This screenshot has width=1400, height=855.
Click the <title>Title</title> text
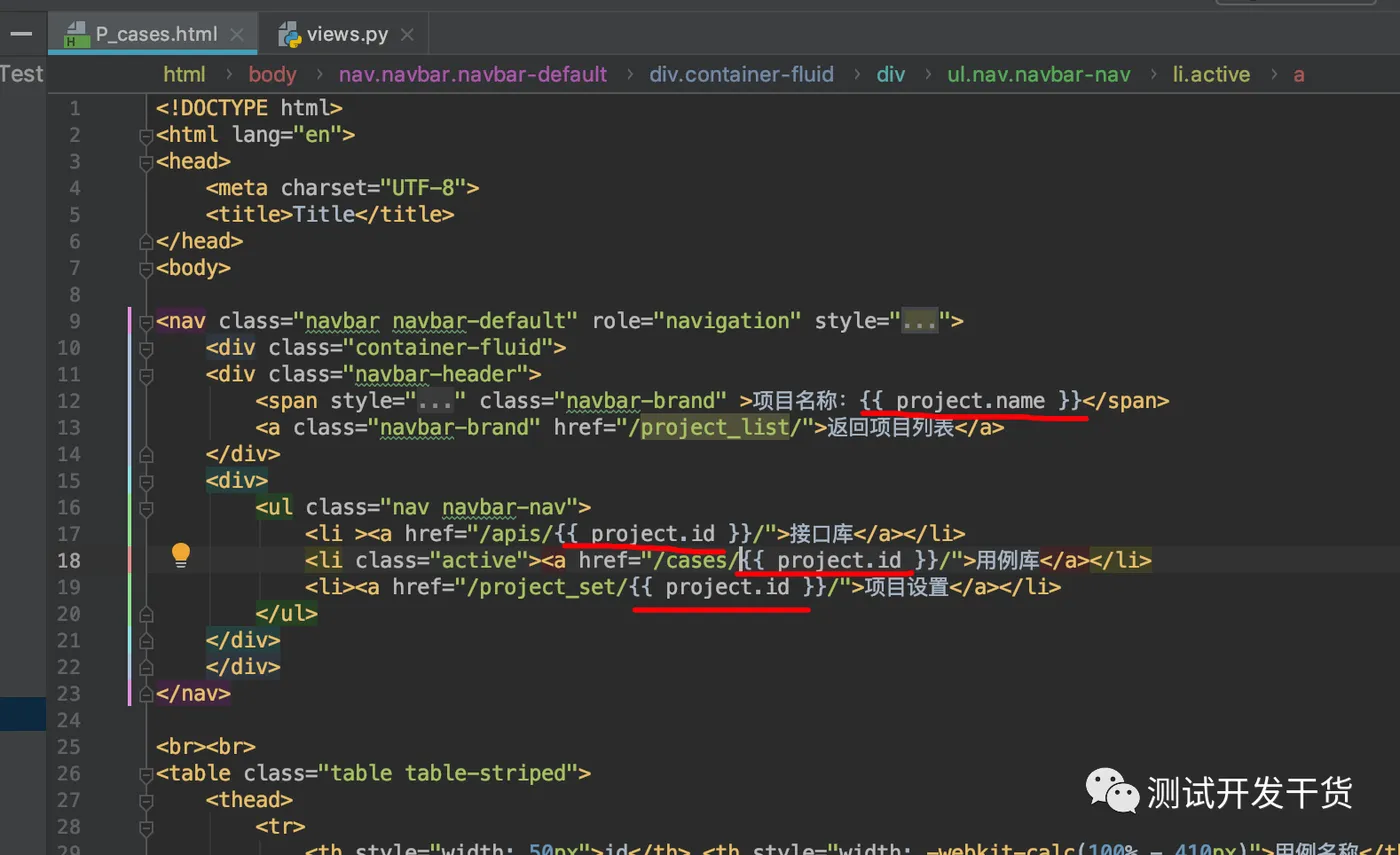(330, 215)
